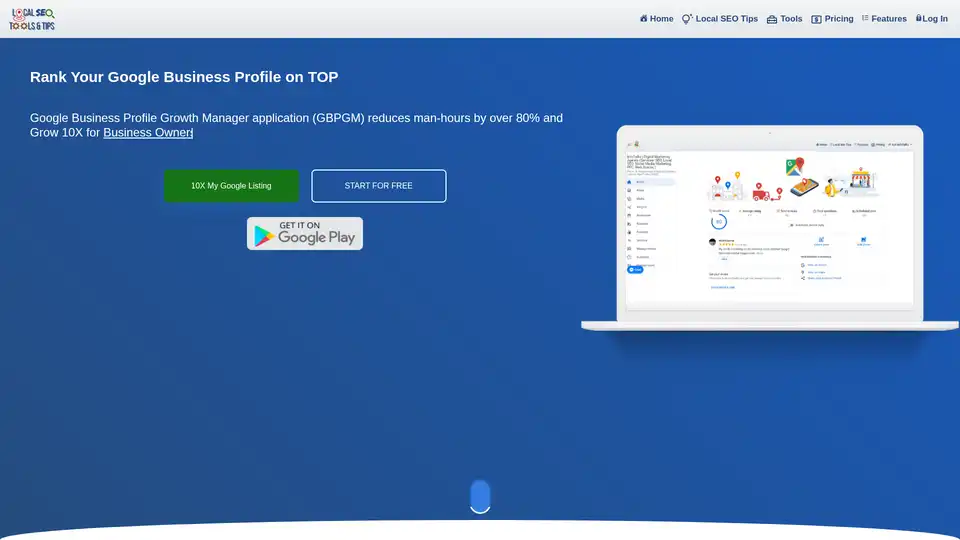The height and width of the screenshot is (540, 960).
Task: Open the Pricing page from the navbar
Action: pos(839,19)
